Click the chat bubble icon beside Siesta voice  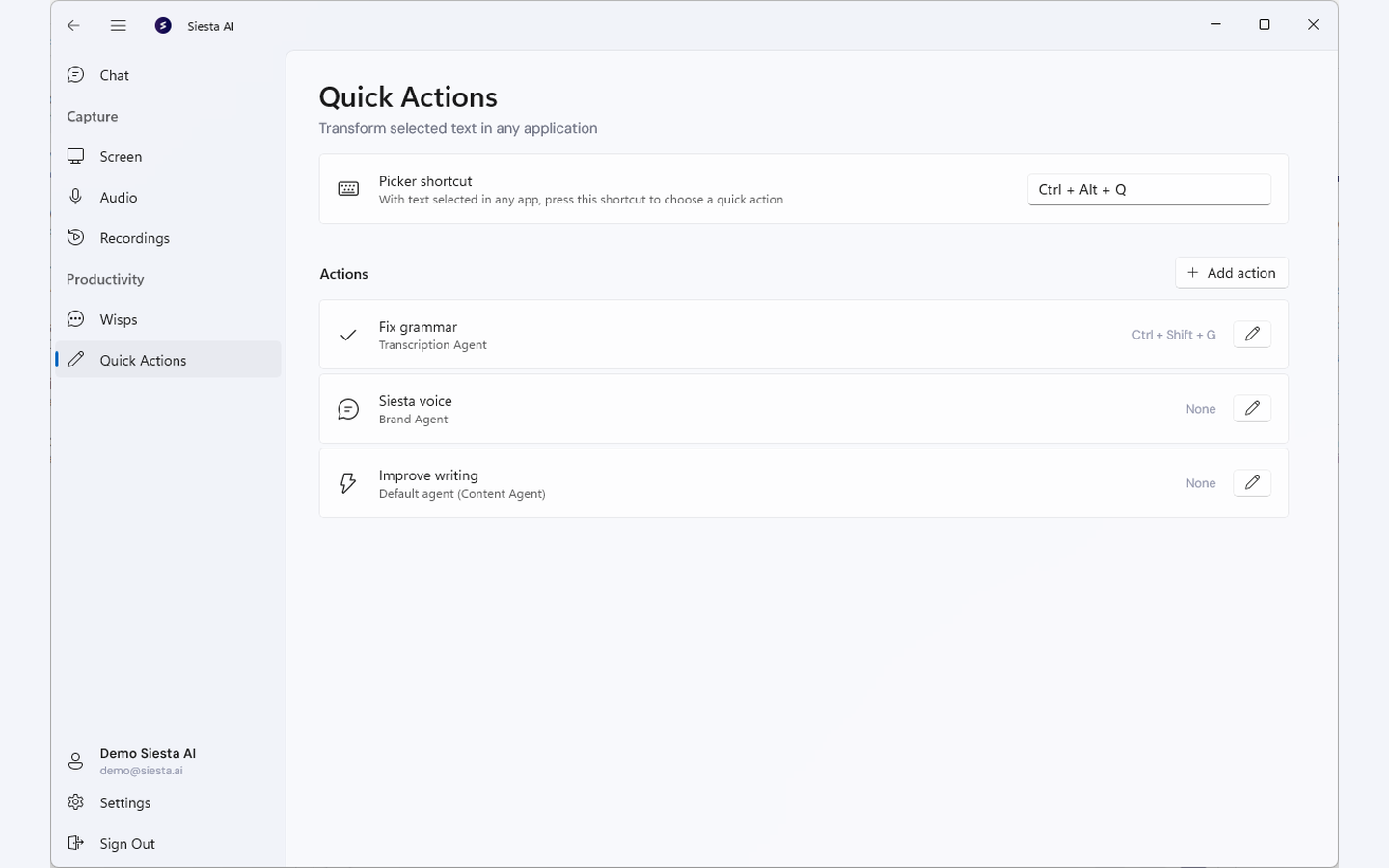pos(348,409)
